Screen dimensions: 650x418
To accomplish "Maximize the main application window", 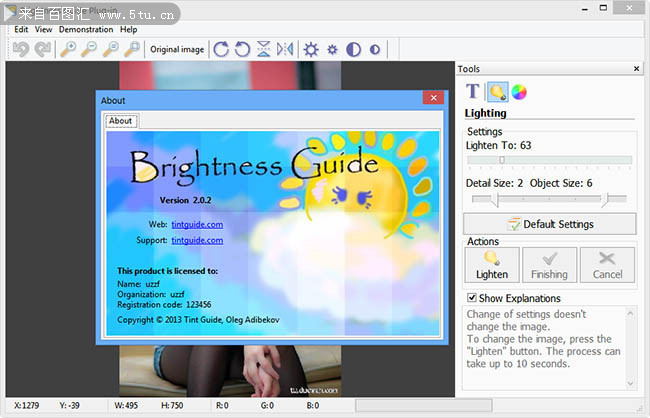I will (x=603, y=8).
